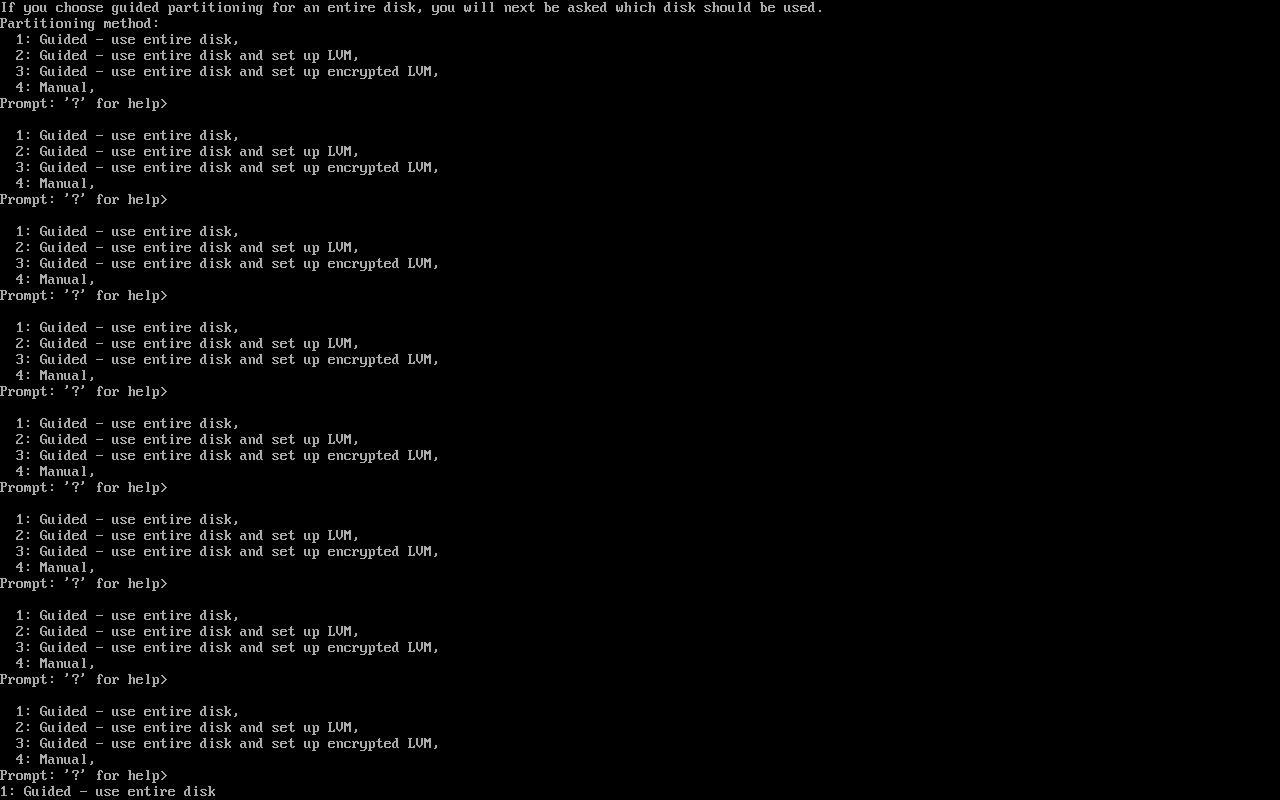This screenshot has width=1280, height=800.
Task: Click the final answer line '1: Guided - use entire disk'
Action: pyautogui.click(x=108, y=791)
